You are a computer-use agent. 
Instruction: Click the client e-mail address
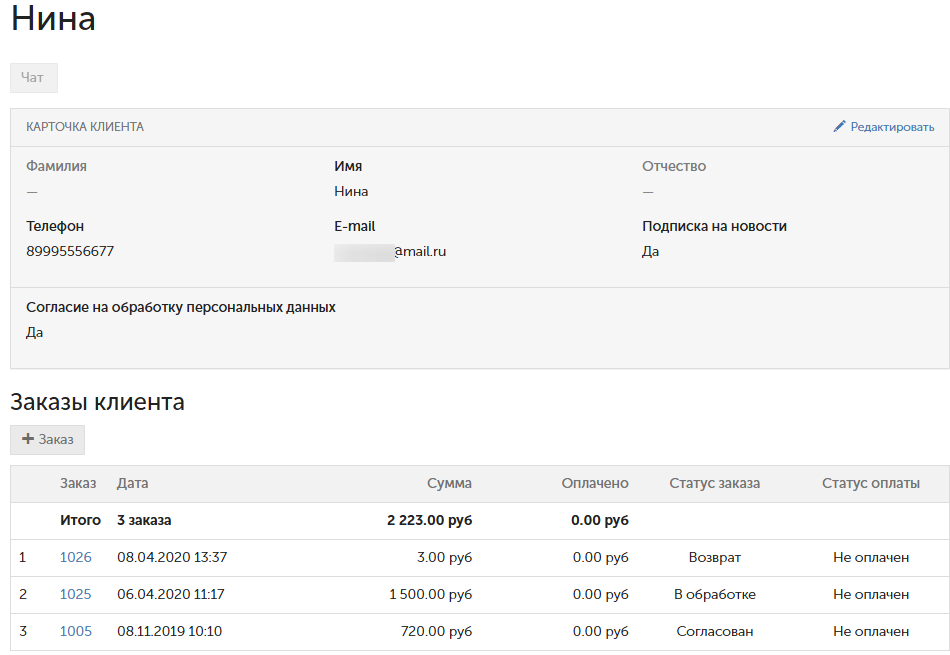[390, 251]
